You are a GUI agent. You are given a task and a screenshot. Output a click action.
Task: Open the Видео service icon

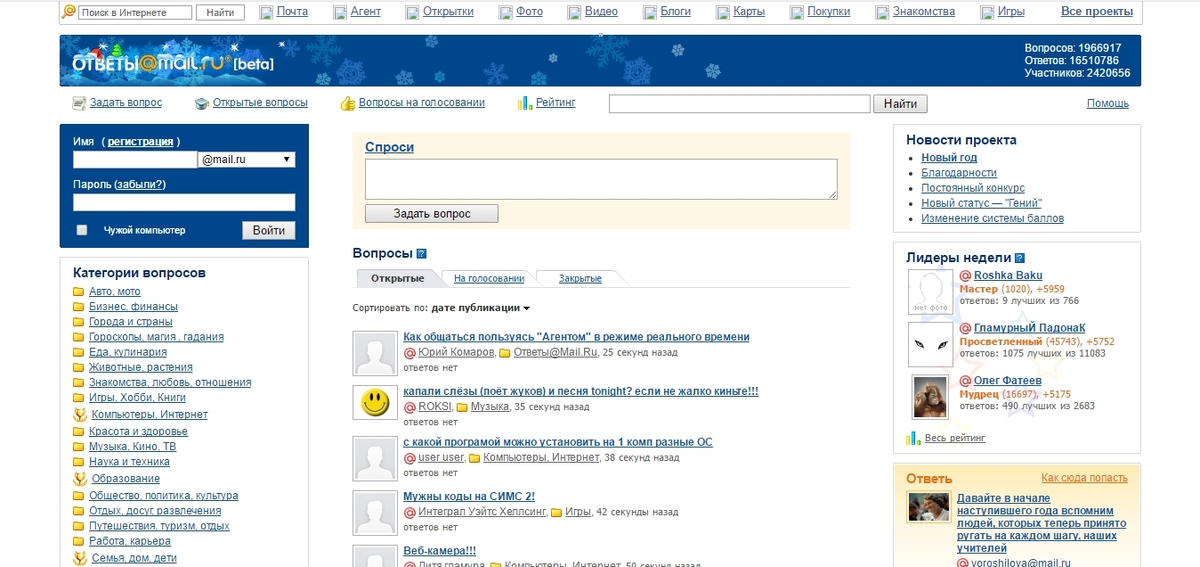(574, 12)
